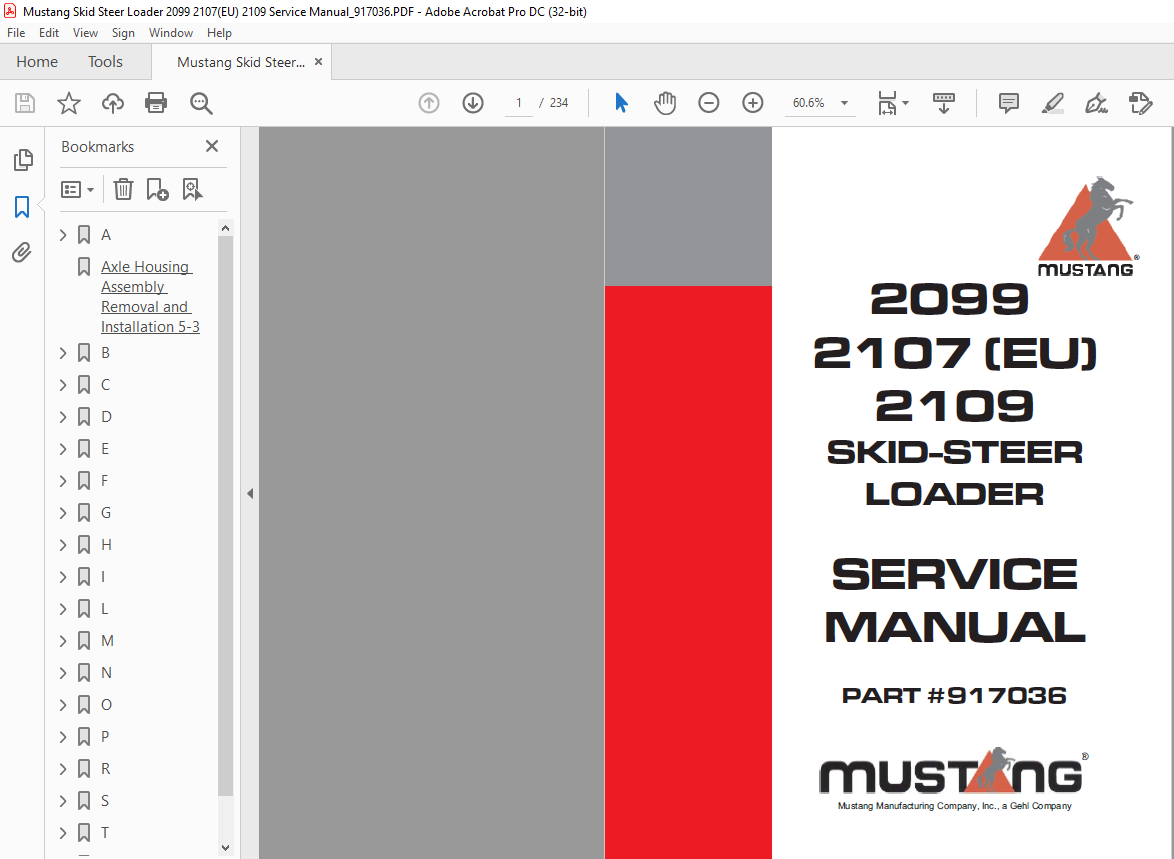
Task: Open the File menu
Action: 16,33
